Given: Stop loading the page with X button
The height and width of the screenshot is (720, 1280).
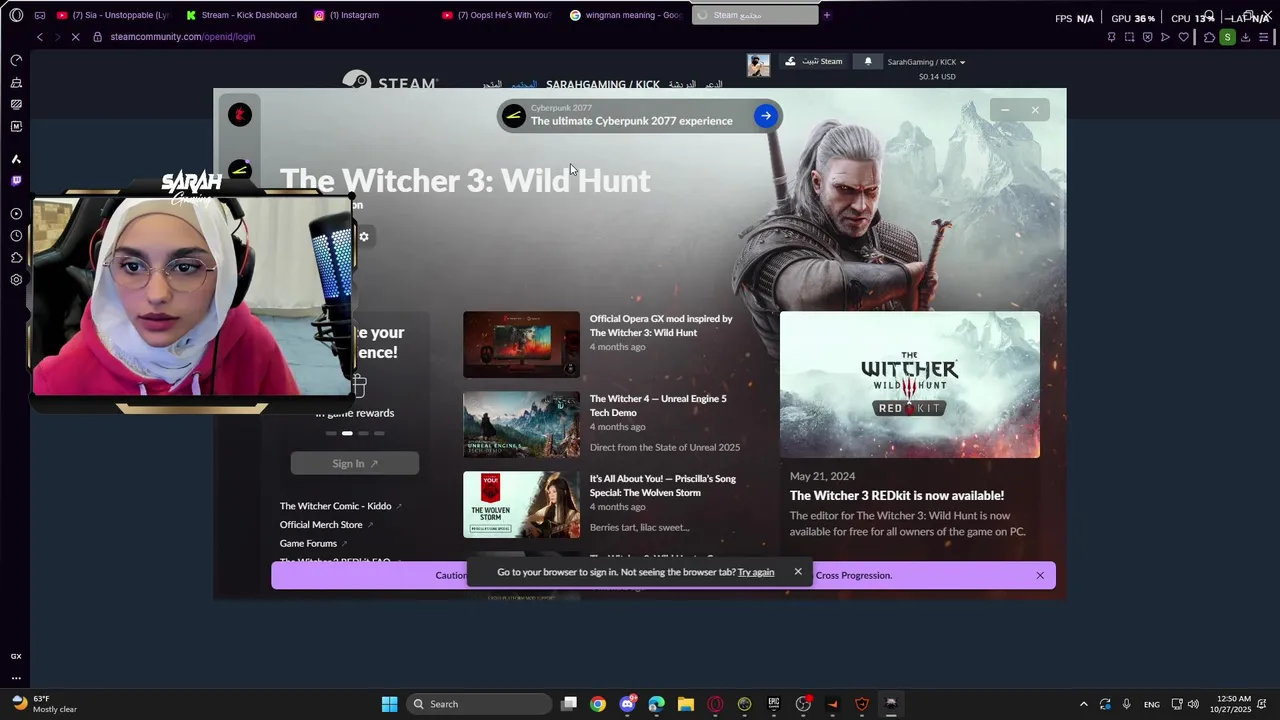Looking at the screenshot, I should click(77, 37).
